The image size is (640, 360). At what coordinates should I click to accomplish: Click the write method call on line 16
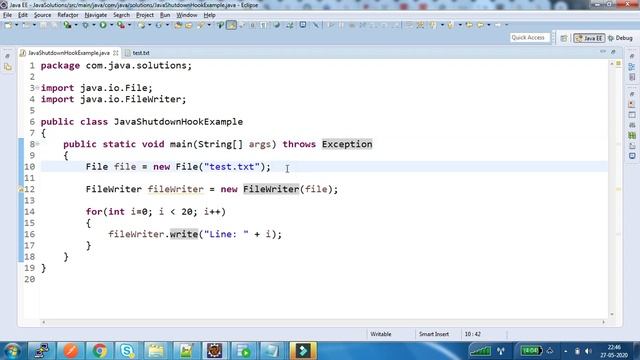[x=184, y=234]
